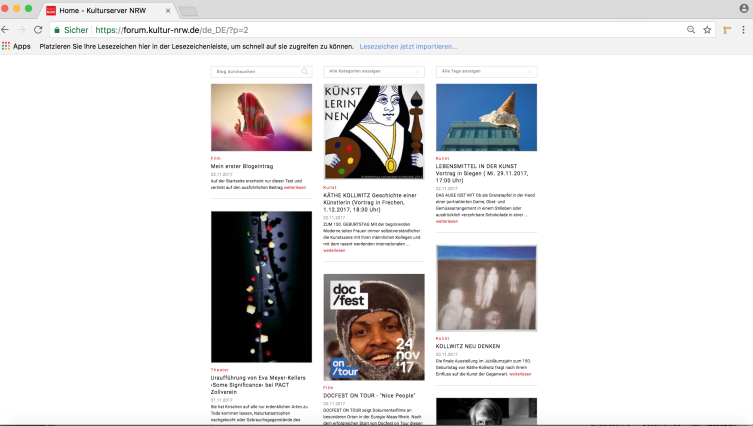The width and height of the screenshot is (753, 426).
Task: Click the Künstlerinnen nun illustration thumbnail
Action: point(374,131)
